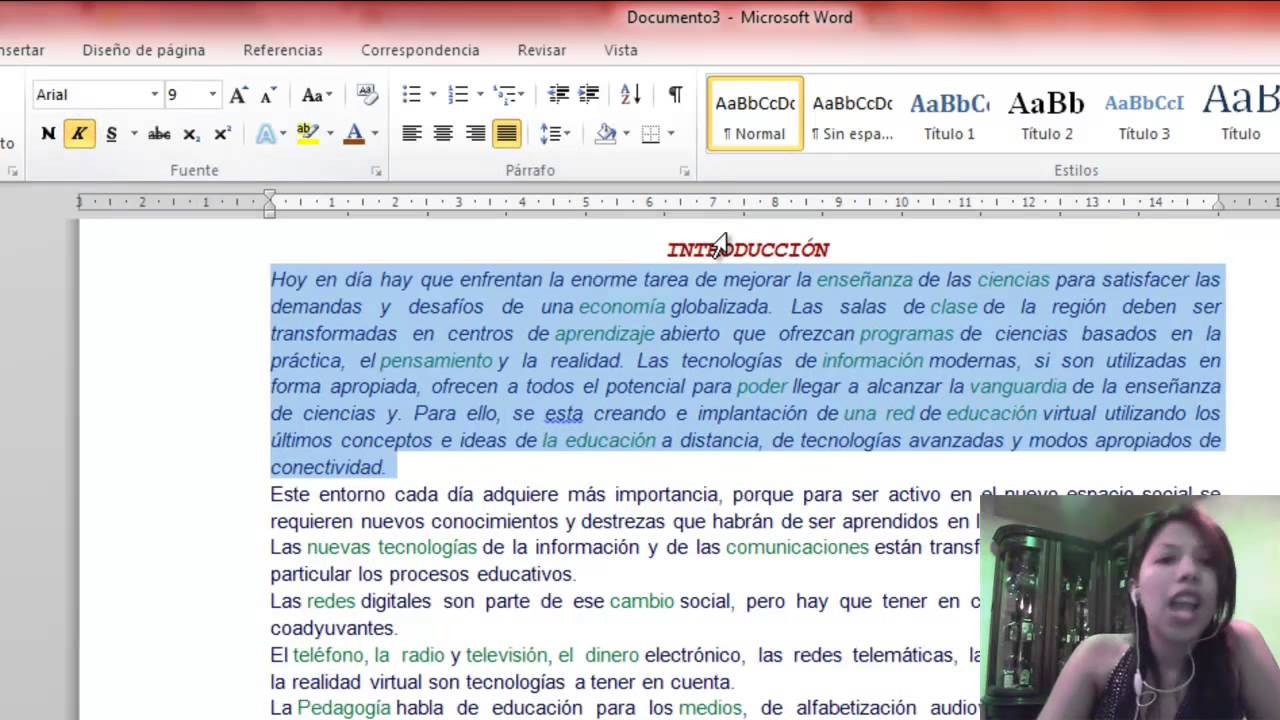Apply the Título style
Screen dimensions: 1280x720
click(1240, 114)
